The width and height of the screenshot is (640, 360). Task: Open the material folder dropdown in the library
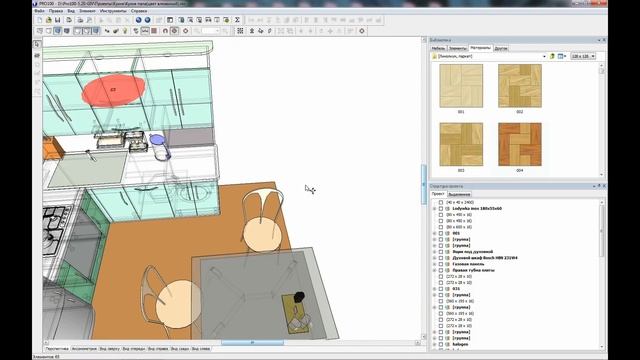pos(544,56)
